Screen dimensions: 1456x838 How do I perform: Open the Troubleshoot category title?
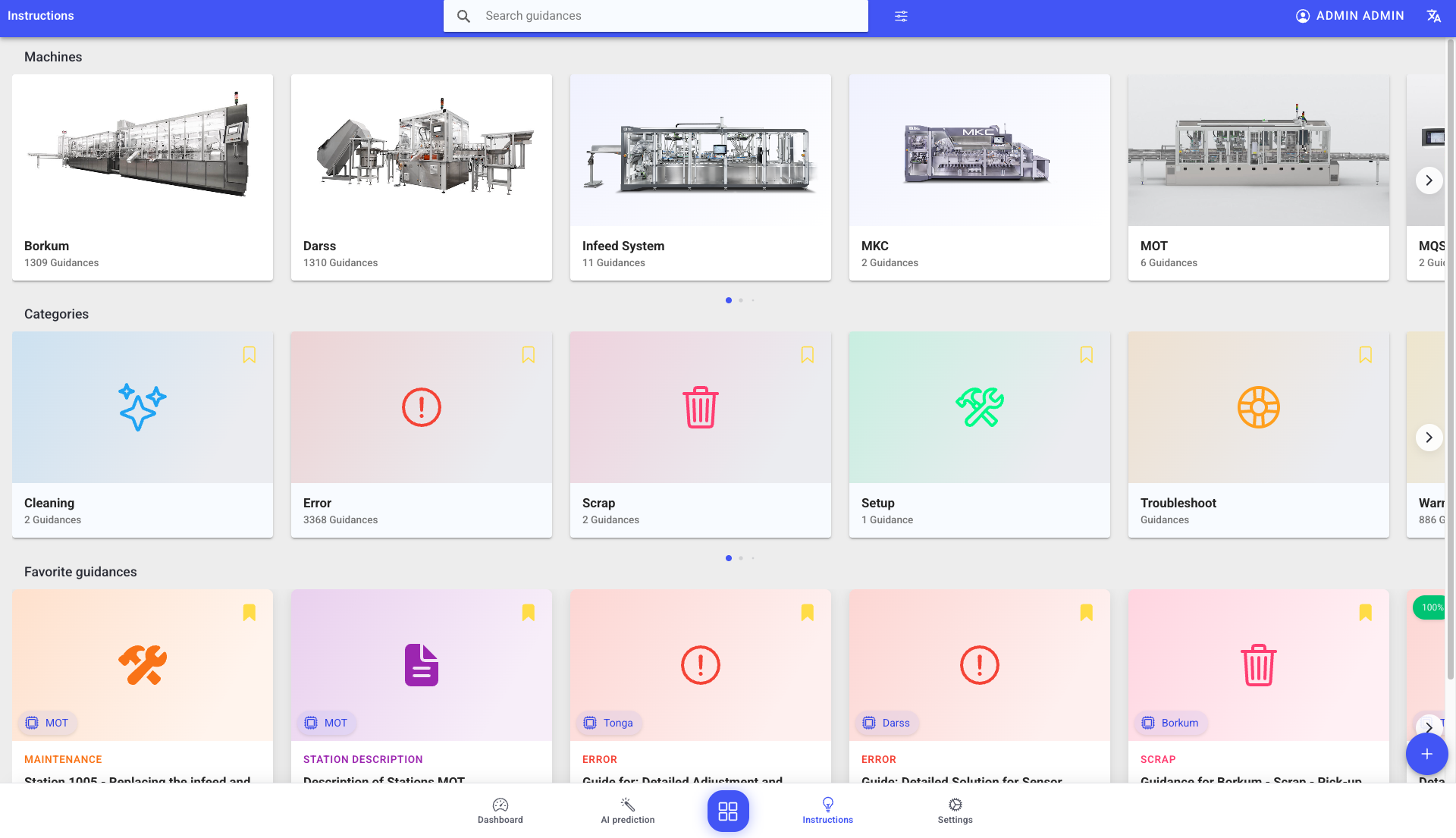coord(1178,503)
